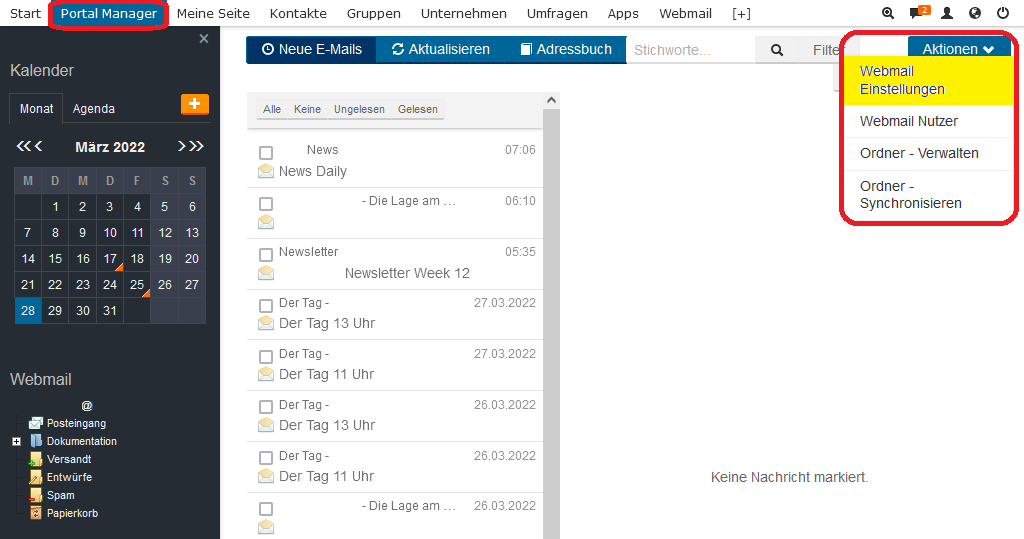Click the globe language icon
1024x539 pixels.
click(x=975, y=13)
